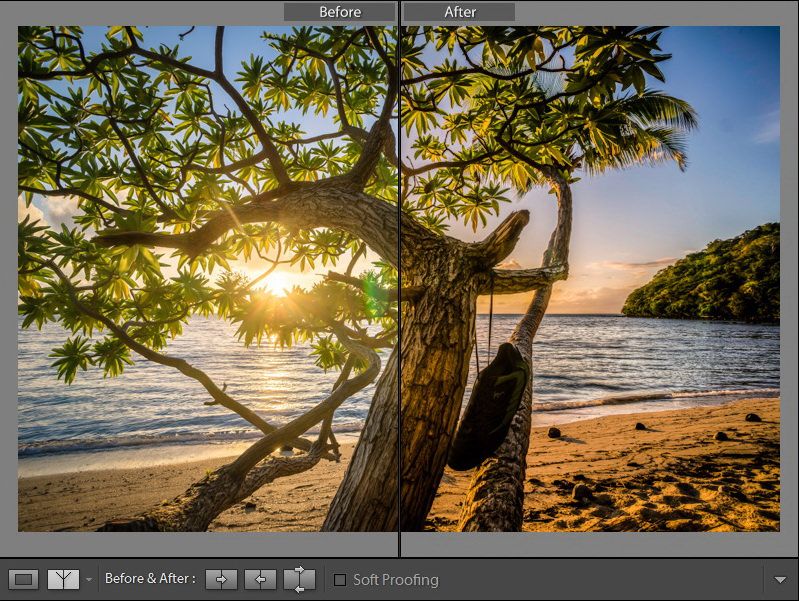Select the Before/After split view icon

coord(63,580)
